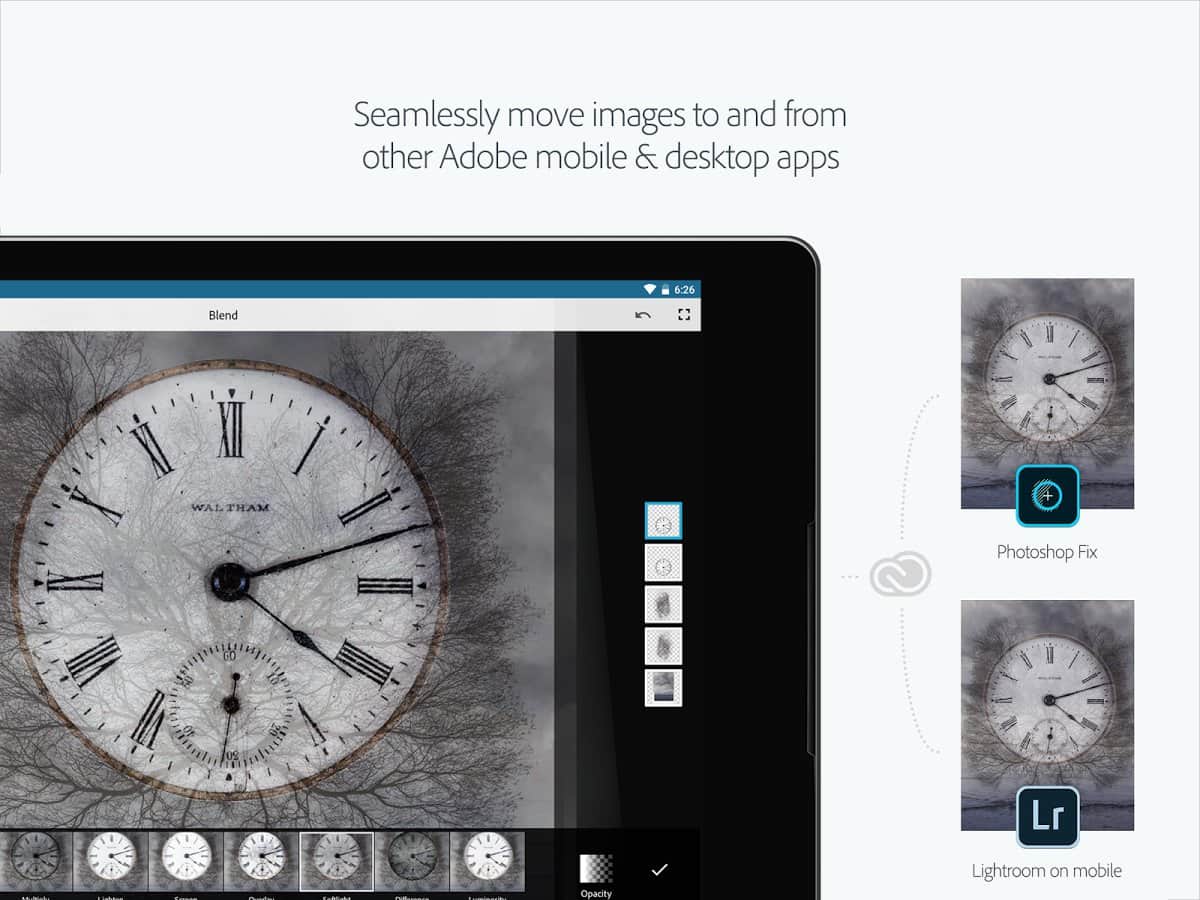This screenshot has width=1200, height=900.
Task: Select the bottom background sky layer
Action: point(663,688)
